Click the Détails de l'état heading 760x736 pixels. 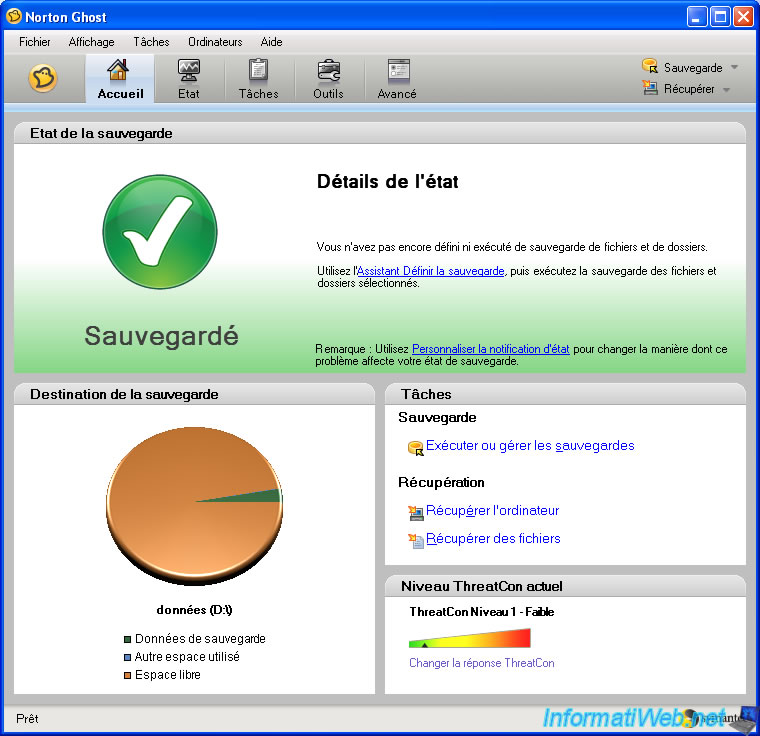(388, 182)
